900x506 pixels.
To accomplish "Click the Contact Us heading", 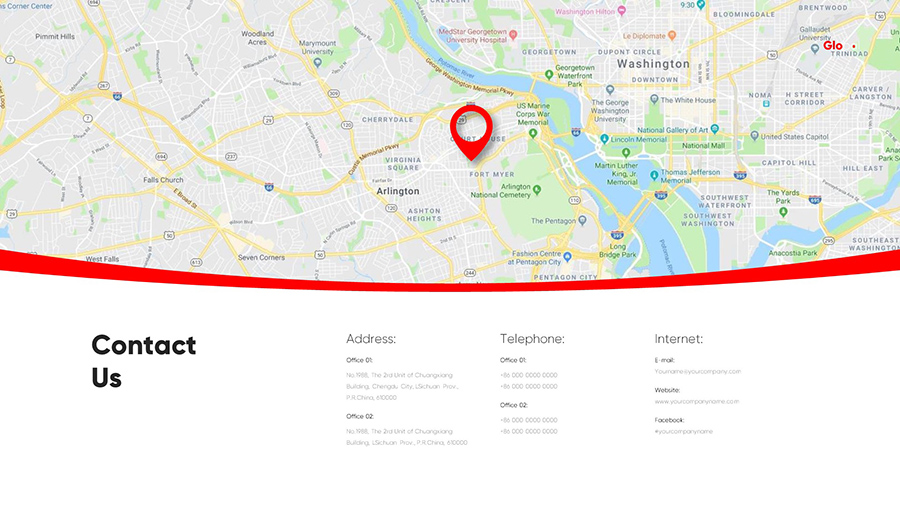I will click(143, 361).
